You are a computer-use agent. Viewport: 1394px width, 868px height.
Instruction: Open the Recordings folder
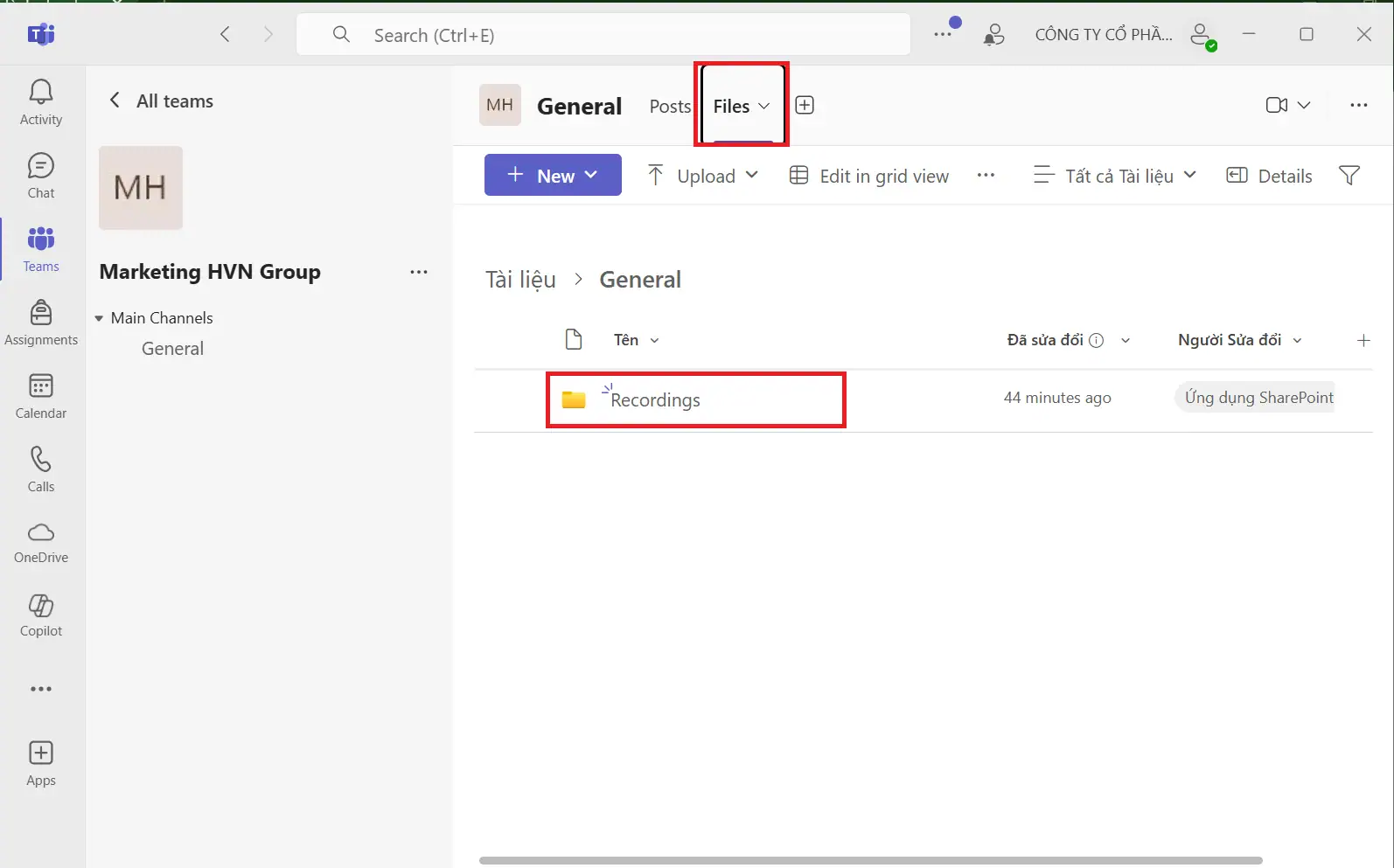coord(655,400)
